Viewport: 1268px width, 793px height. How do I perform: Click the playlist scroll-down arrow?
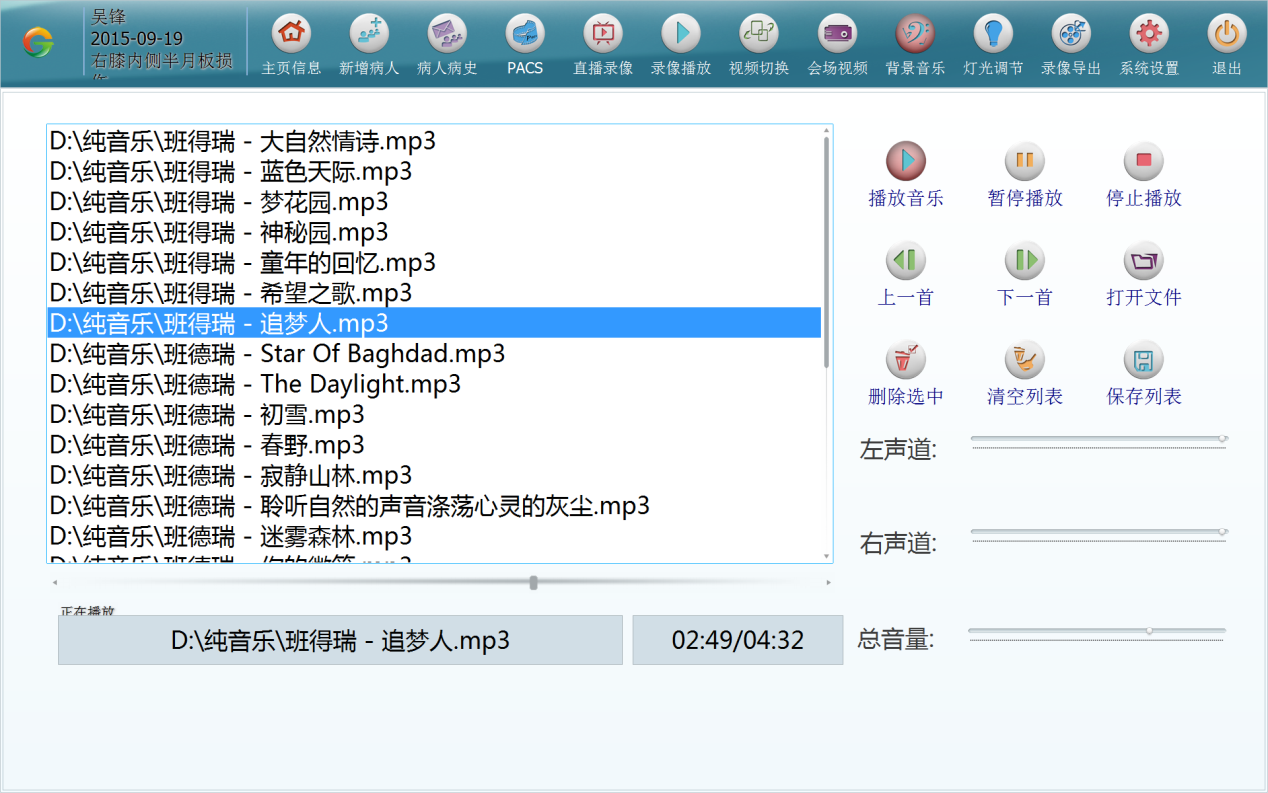827,556
